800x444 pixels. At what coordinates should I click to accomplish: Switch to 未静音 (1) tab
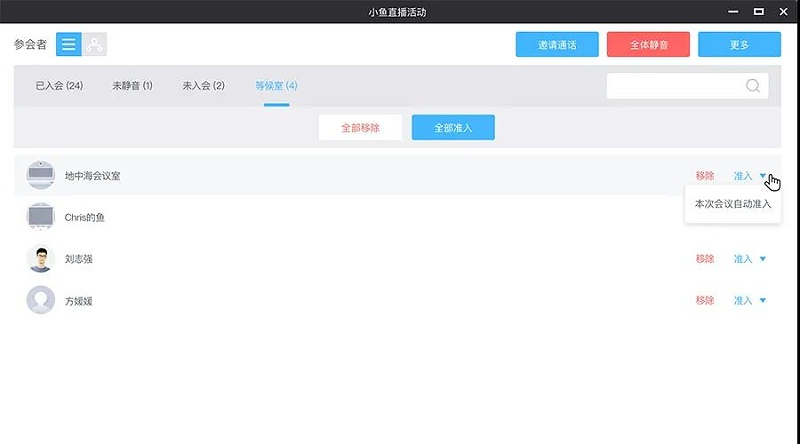click(132, 86)
